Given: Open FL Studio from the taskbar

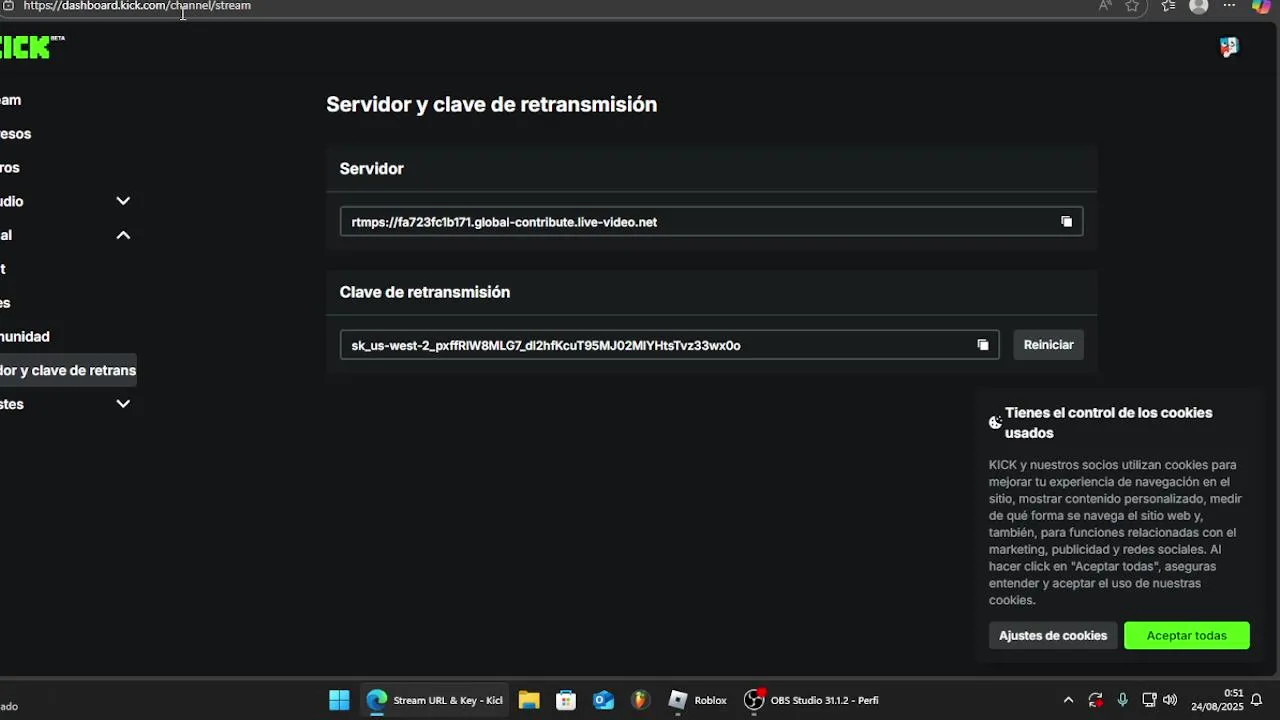Looking at the screenshot, I should (640, 700).
